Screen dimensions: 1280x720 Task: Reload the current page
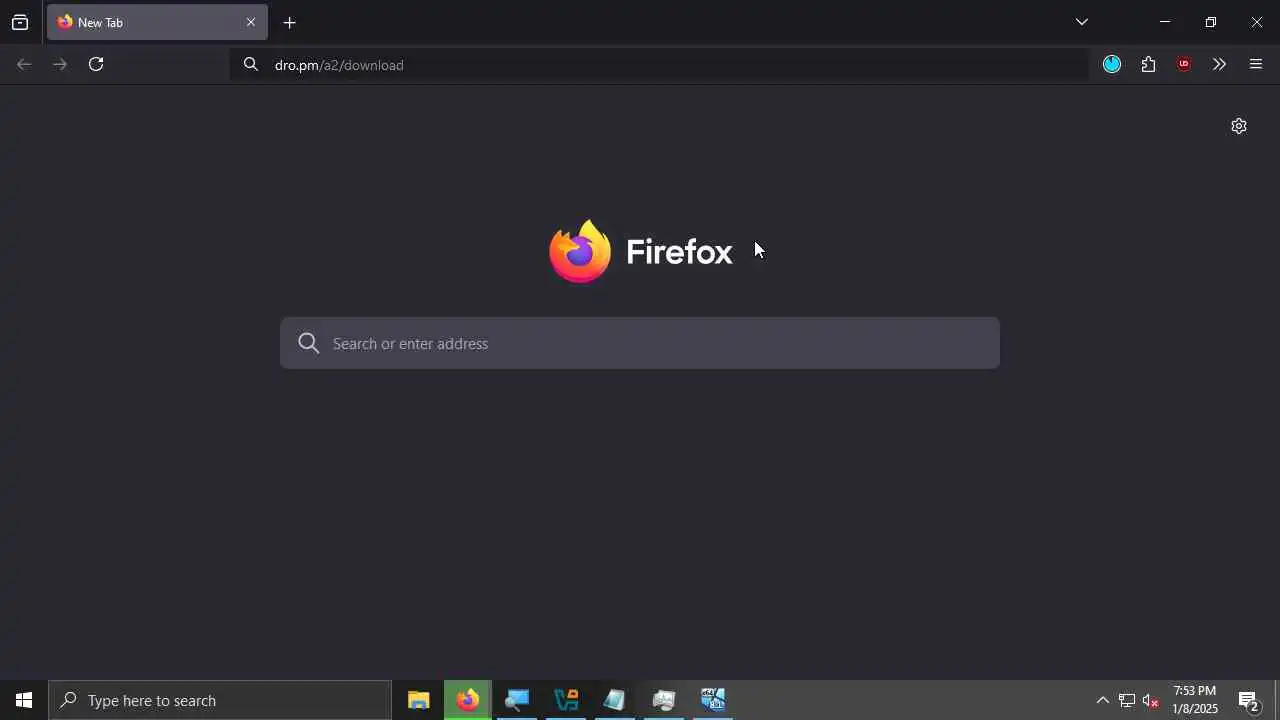point(96,64)
